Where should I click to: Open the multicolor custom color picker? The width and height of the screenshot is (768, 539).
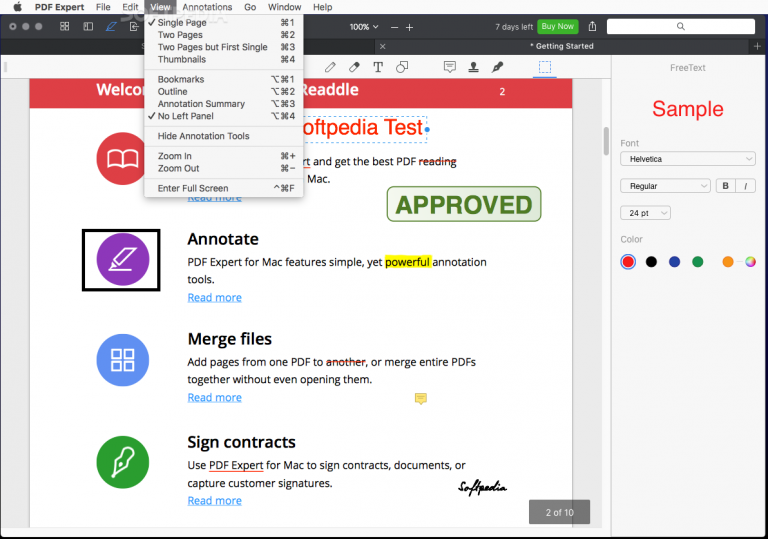(750, 262)
